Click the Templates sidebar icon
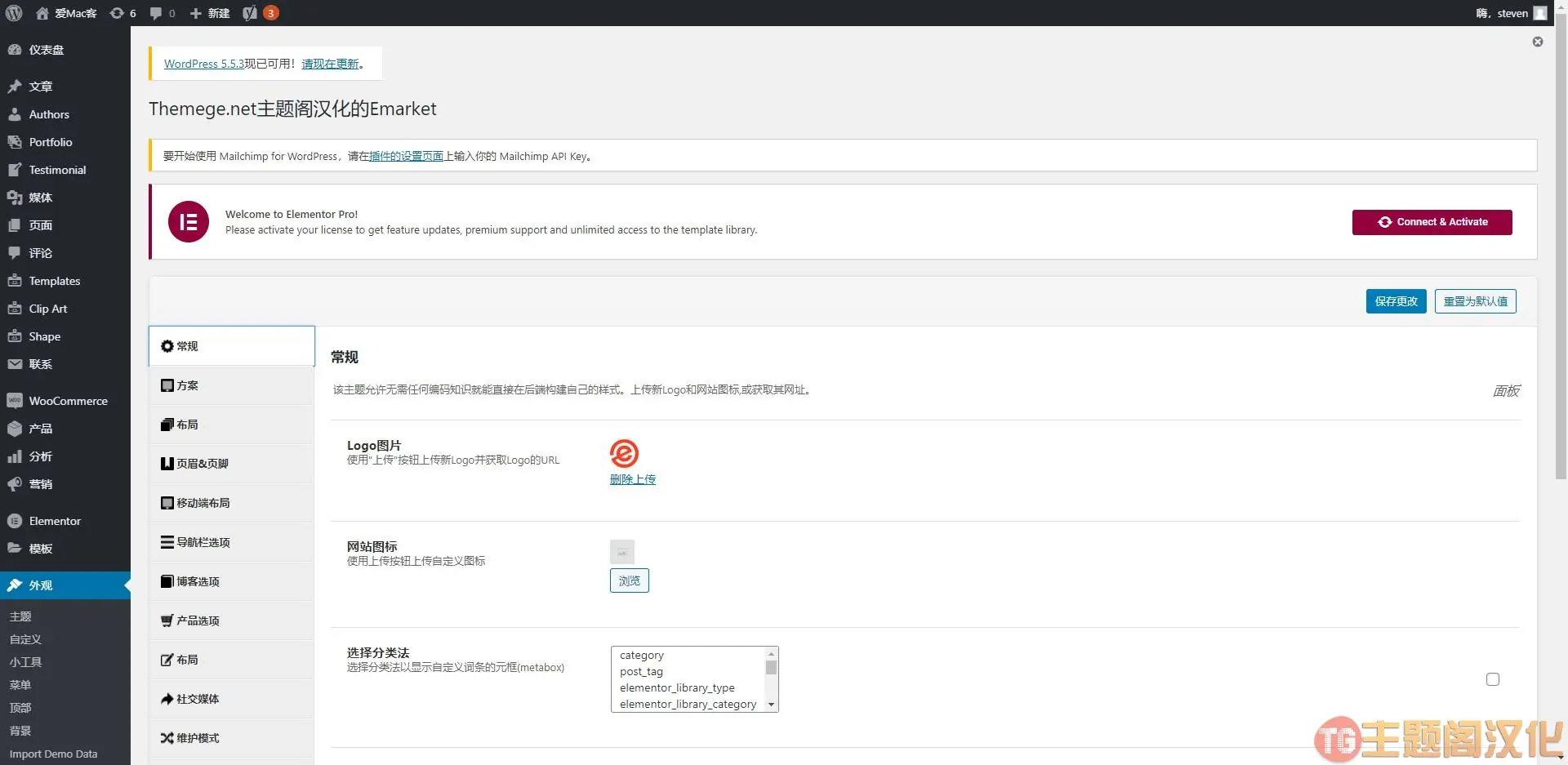Viewport: 1568px width, 765px height. [15, 281]
